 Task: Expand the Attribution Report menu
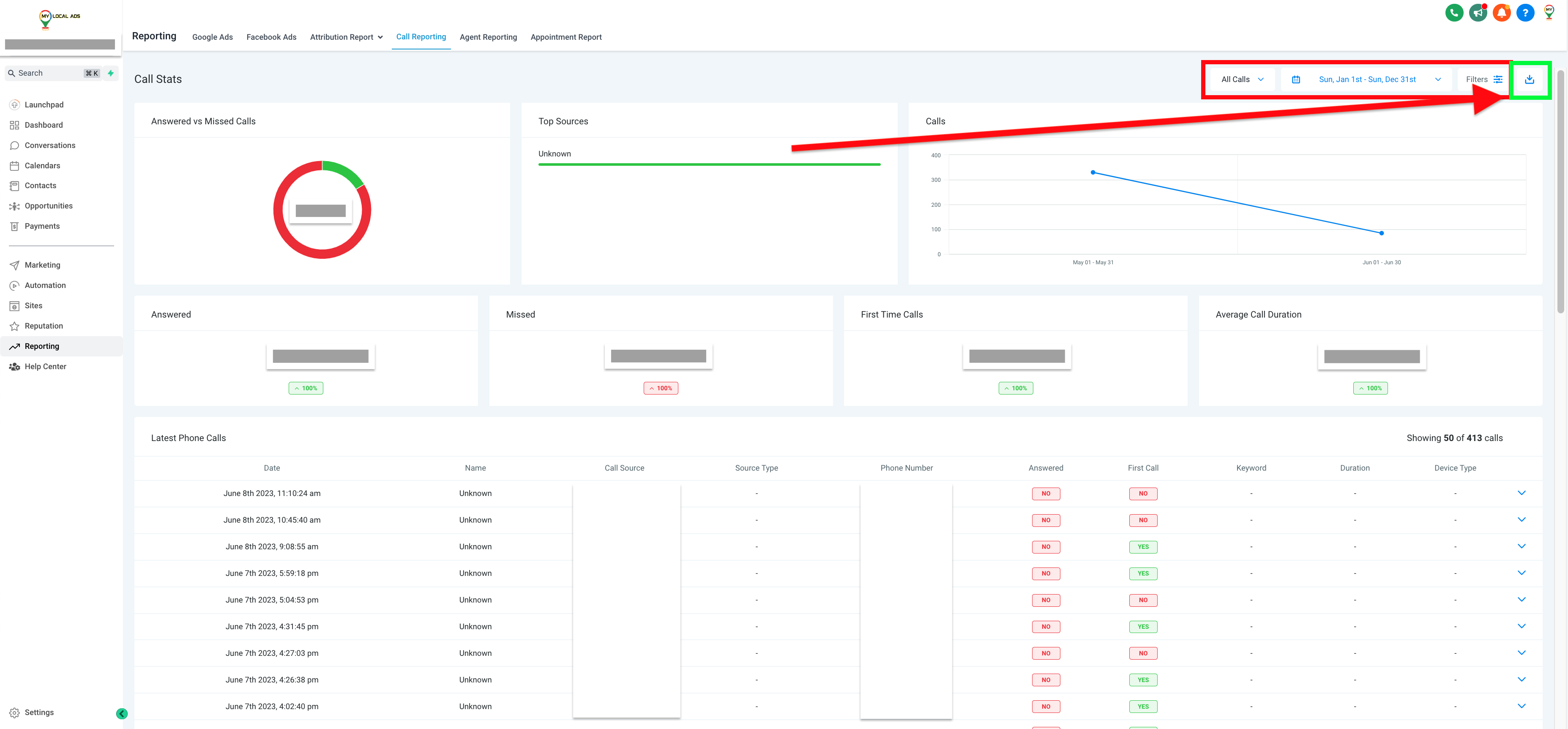click(346, 37)
